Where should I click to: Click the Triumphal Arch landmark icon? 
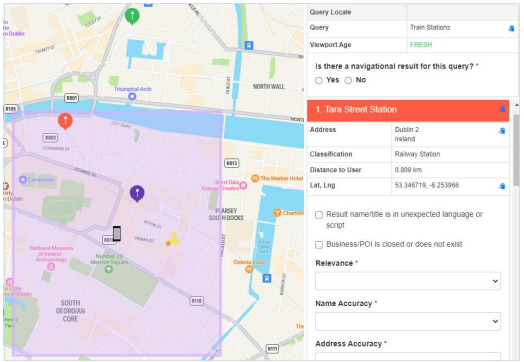(132, 96)
